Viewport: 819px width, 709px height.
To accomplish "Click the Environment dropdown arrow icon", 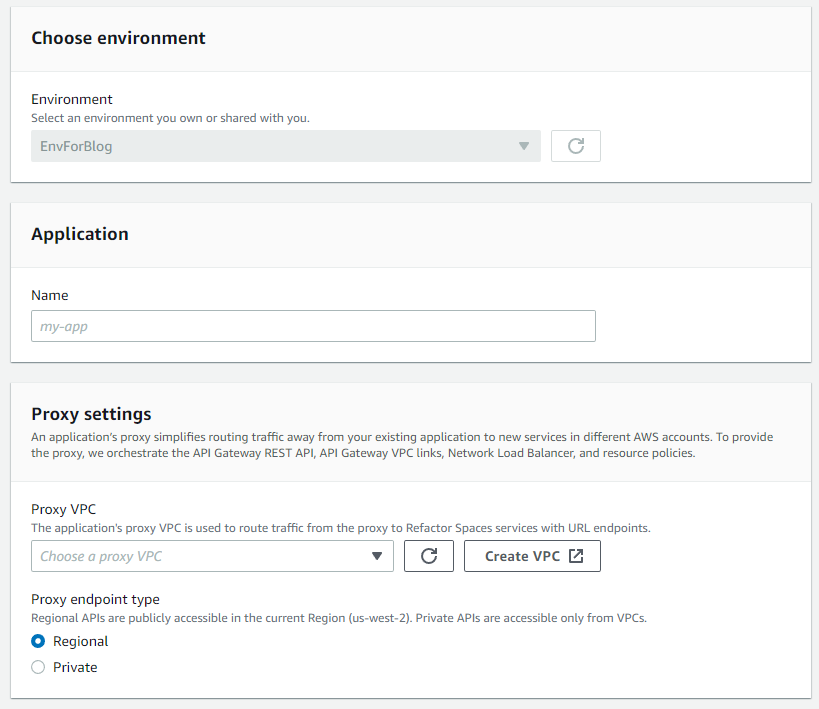I will point(524,146).
